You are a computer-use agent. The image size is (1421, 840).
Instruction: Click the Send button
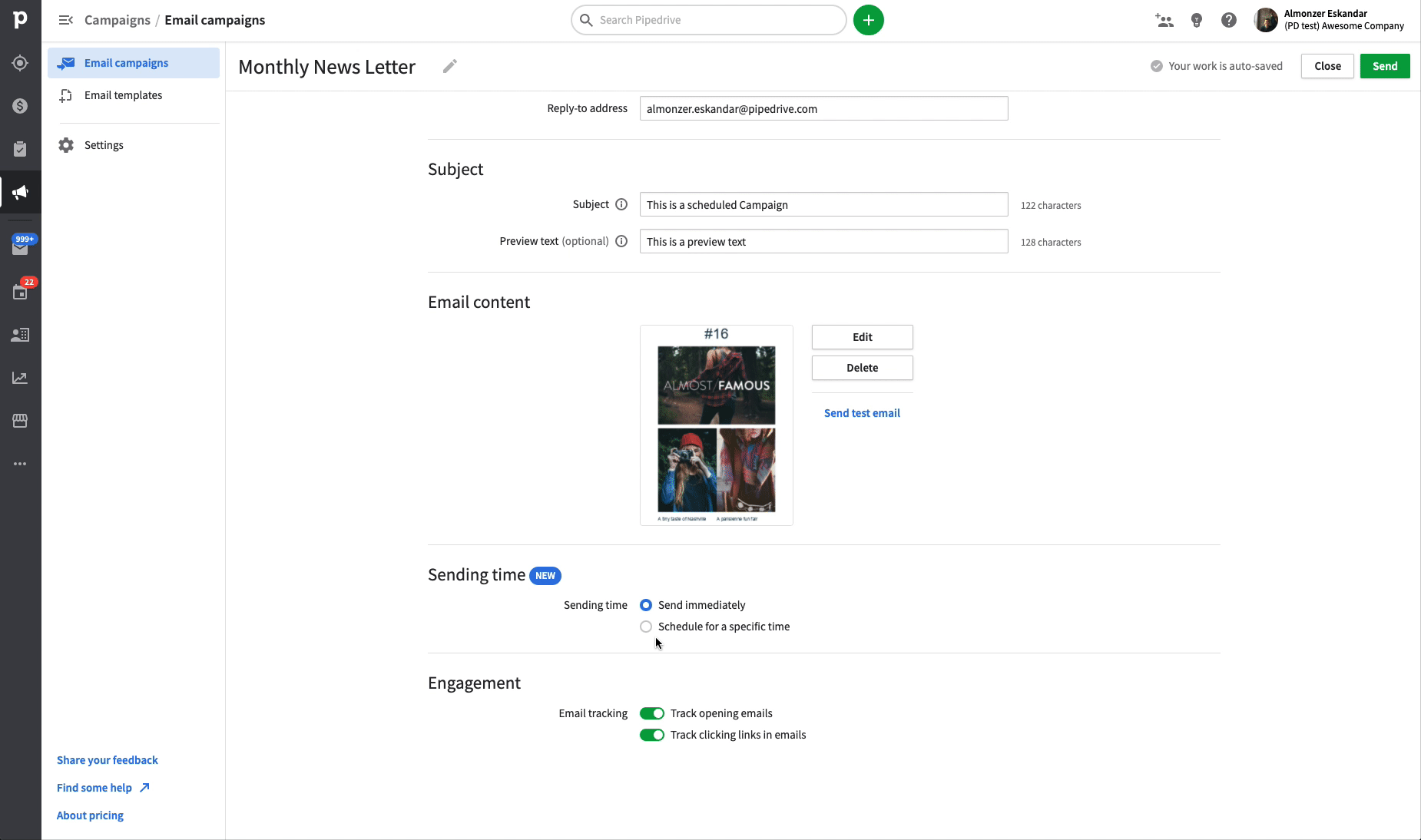(x=1385, y=66)
